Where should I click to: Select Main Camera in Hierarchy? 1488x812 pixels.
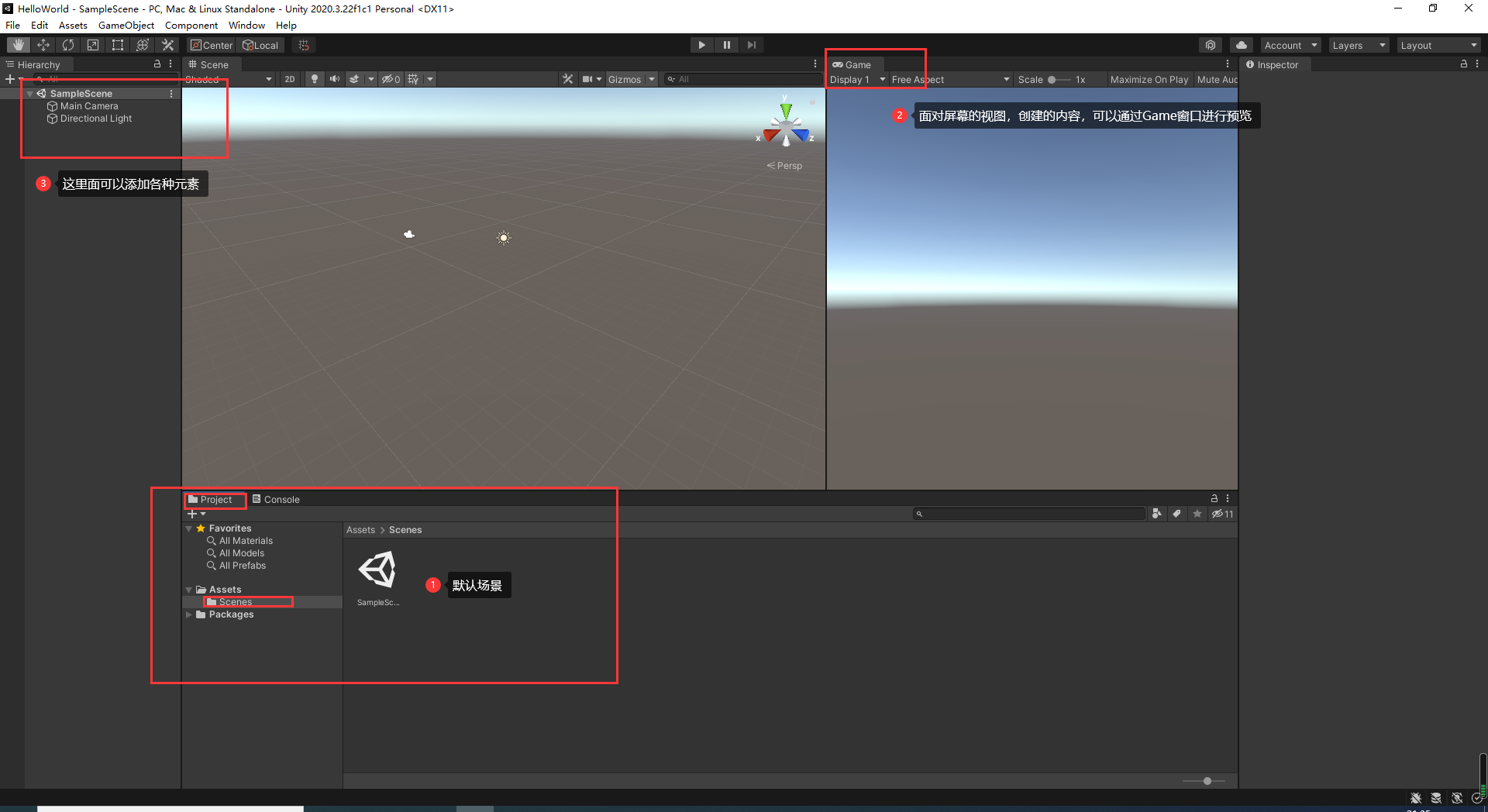(89, 106)
